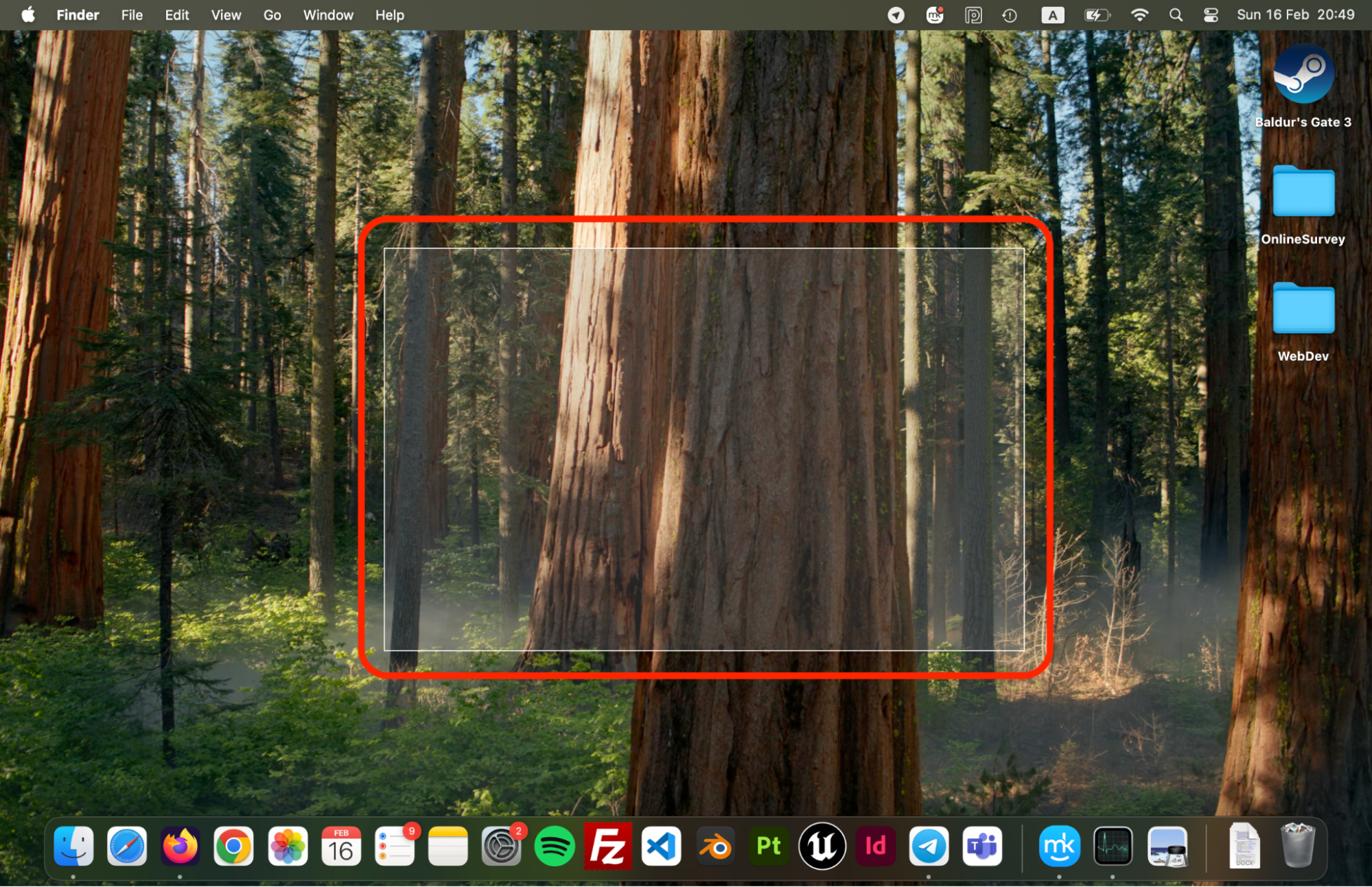This screenshot has height=887, width=1372.
Task: Open Telegram from the Dock
Action: [929, 846]
